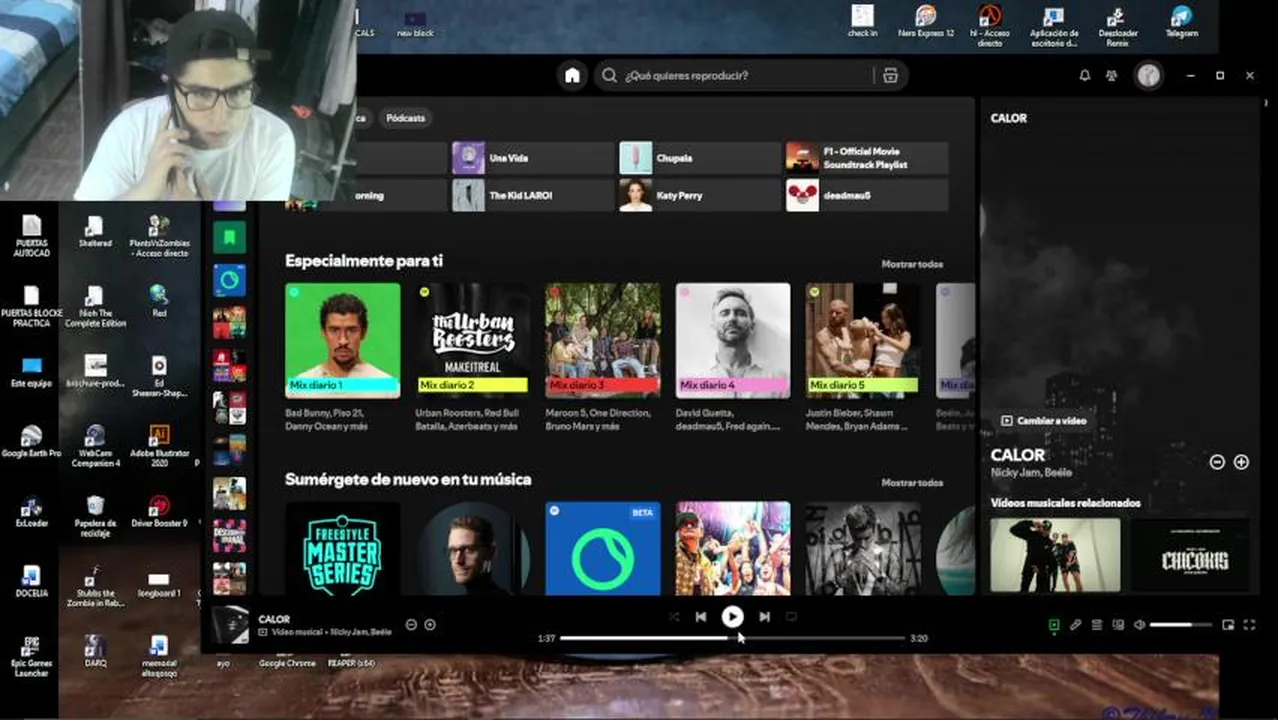Open the Browse icon in search bar
The width and height of the screenshot is (1278, 720).
(890, 76)
